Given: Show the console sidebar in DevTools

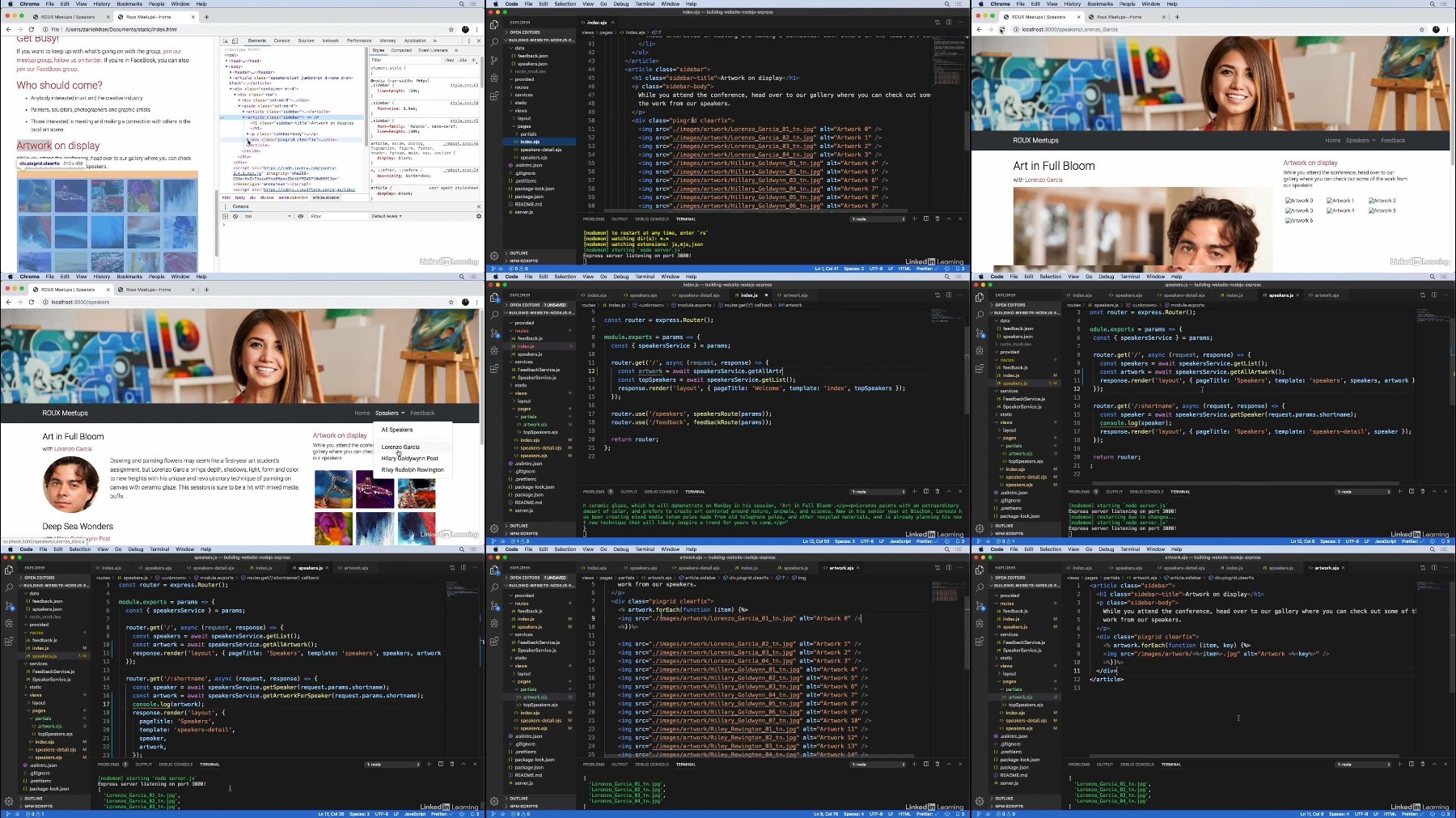Looking at the screenshot, I should [x=226, y=216].
